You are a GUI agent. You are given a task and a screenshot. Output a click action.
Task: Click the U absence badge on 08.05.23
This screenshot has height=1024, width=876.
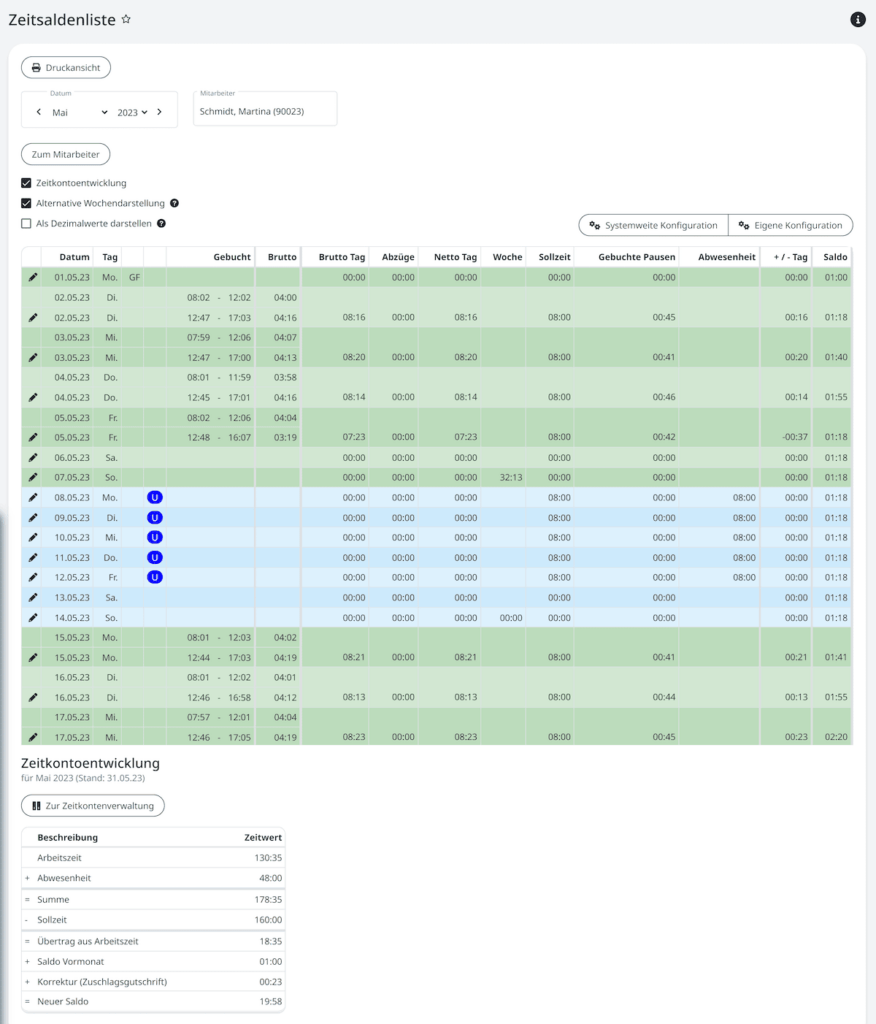coord(155,497)
